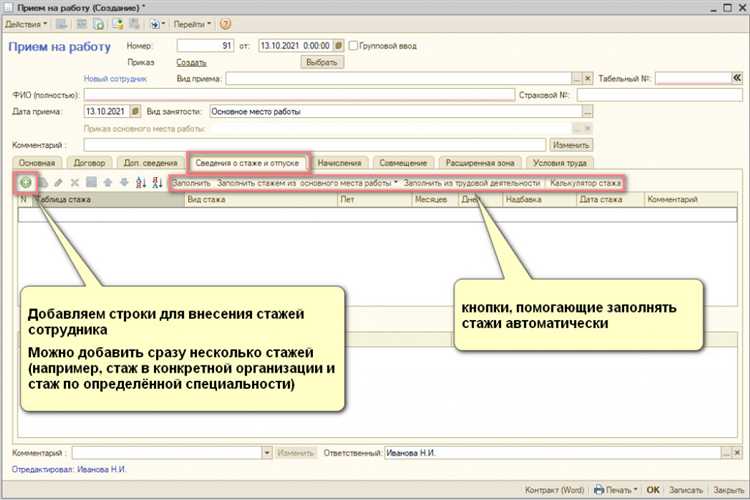Open the Доп. сведения tab
750x500 pixels.
tap(150, 163)
